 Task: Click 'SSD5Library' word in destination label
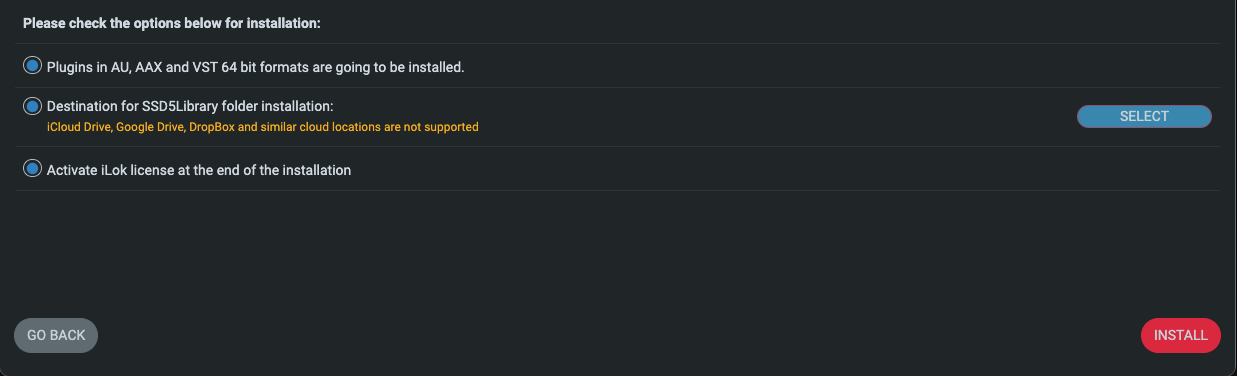point(165,105)
